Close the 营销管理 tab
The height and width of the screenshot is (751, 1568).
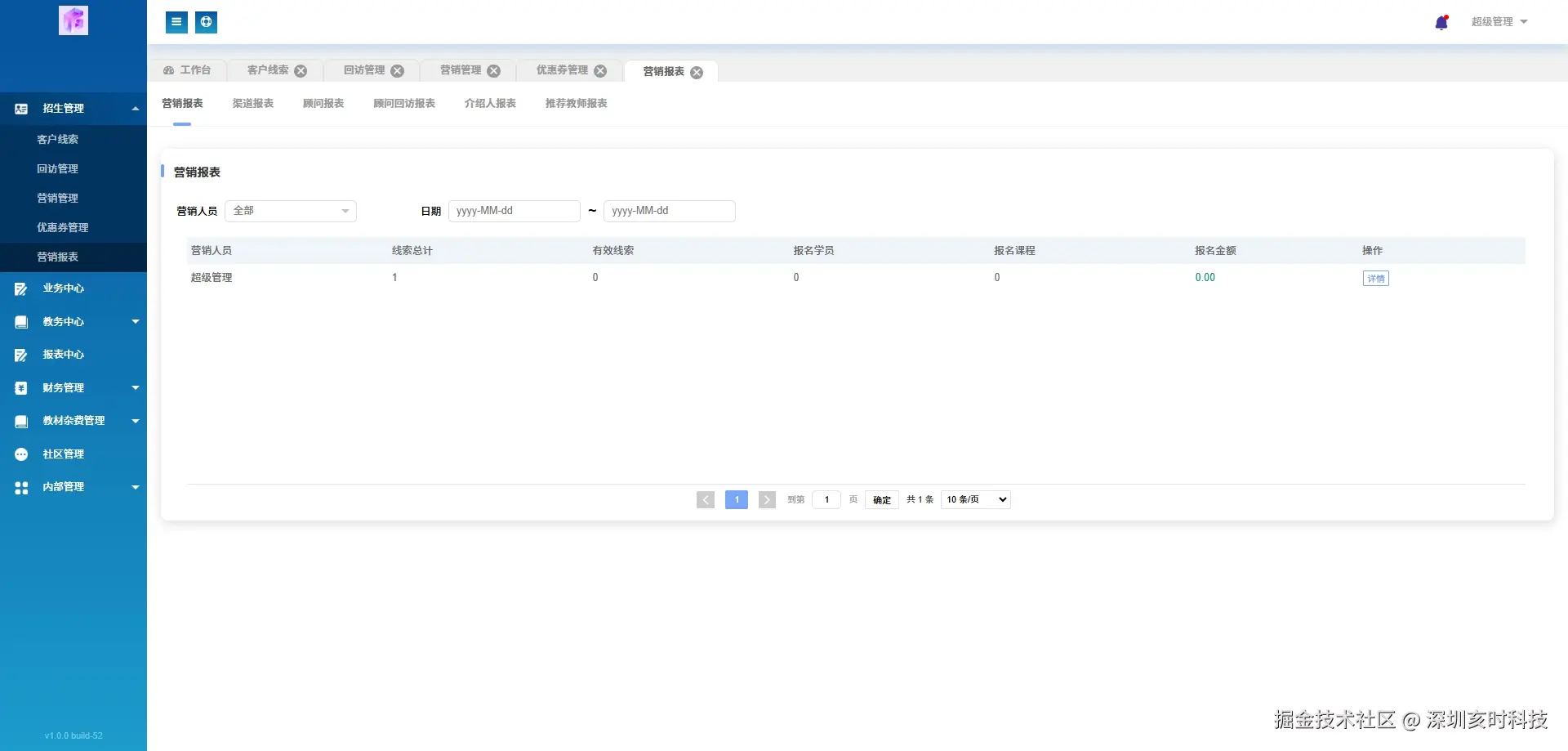[493, 71]
